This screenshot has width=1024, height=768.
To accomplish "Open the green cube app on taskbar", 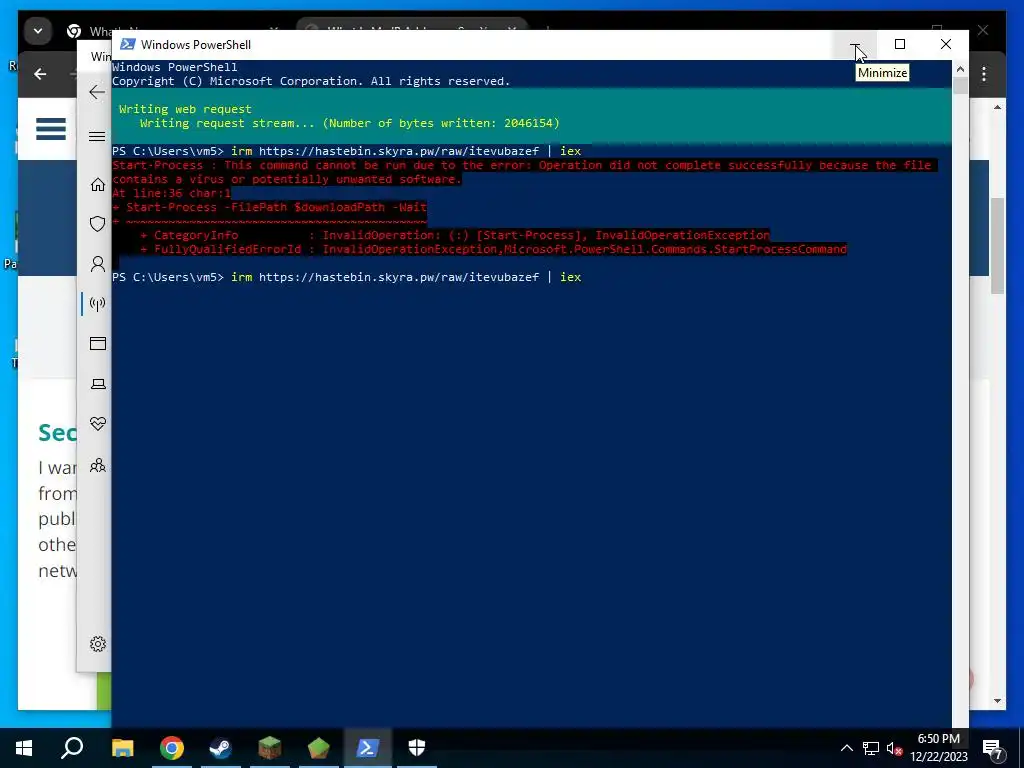I will point(318,748).
